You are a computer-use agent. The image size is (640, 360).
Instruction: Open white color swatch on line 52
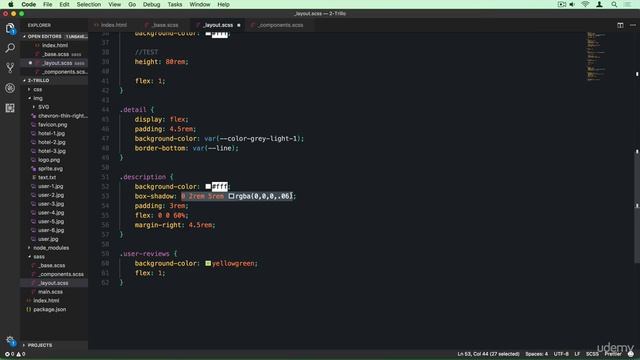tap(208, 187)
